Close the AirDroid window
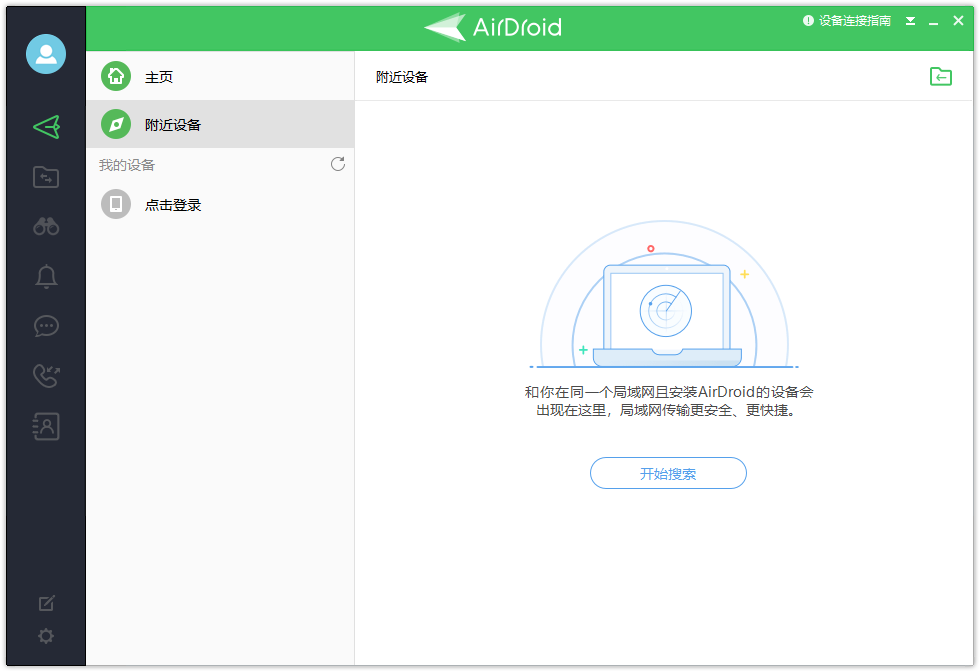This screenshot has width=980, height=672. 958,21
